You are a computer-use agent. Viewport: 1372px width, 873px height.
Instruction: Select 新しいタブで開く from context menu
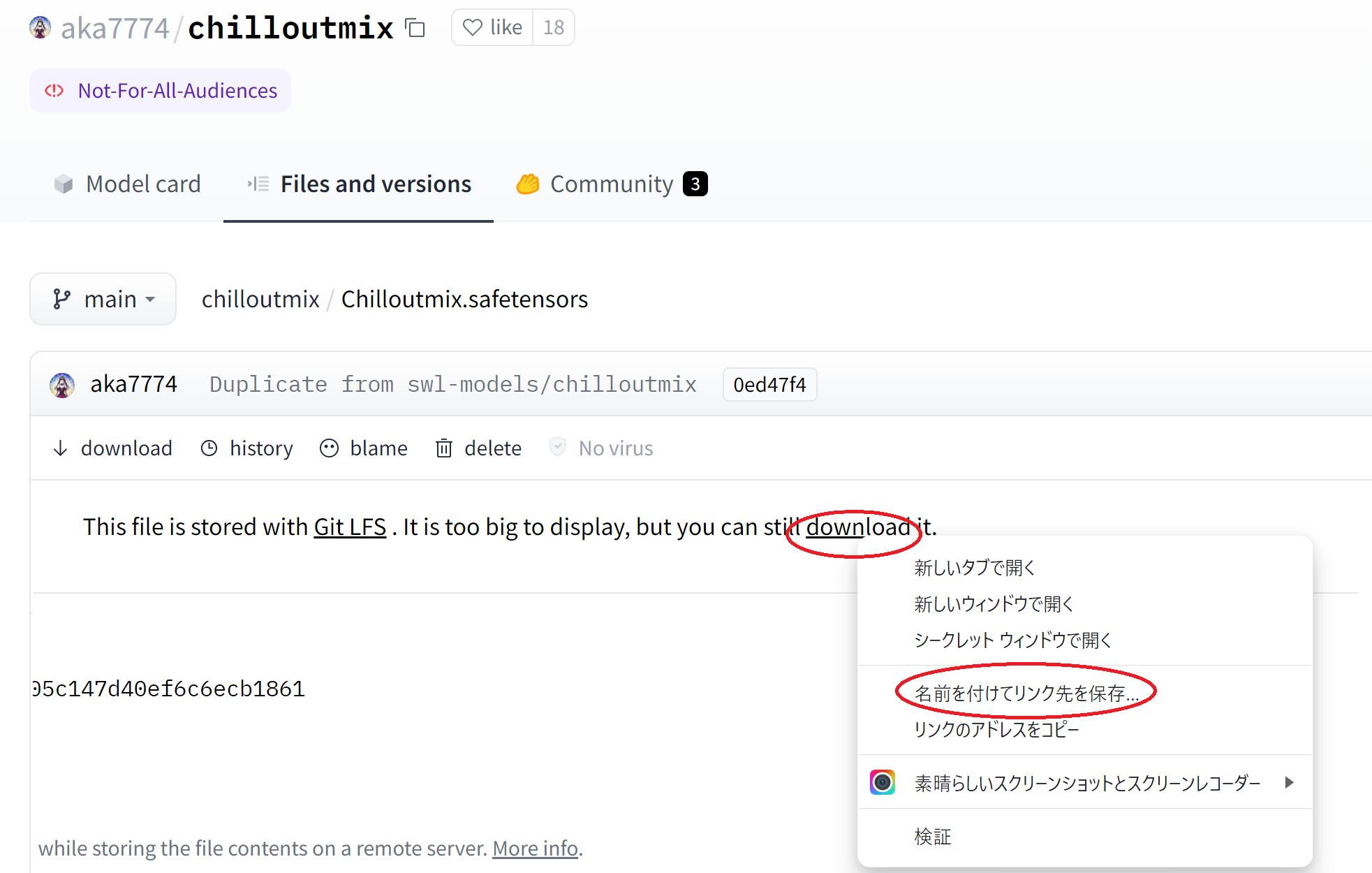point(975,567)
